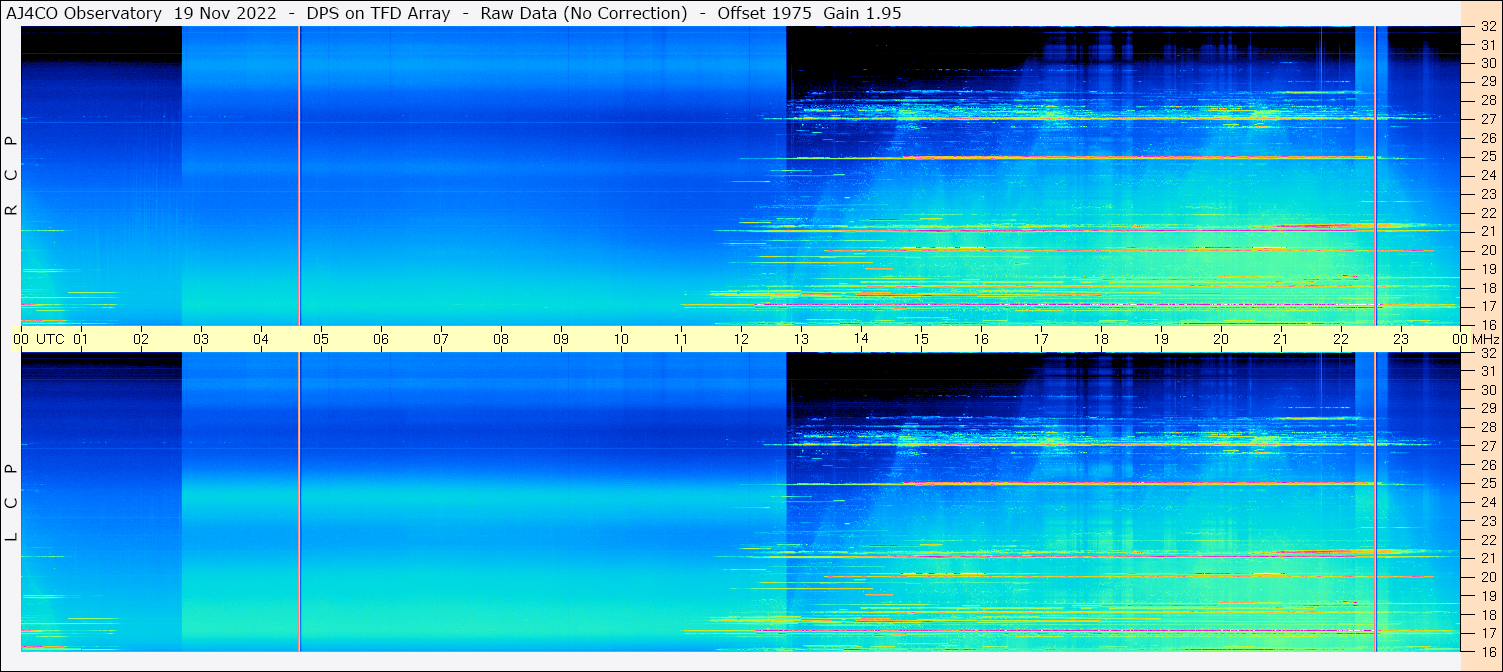This screenshot has height=672, width=1503.
Task: Click the vertical spike near 22:35 UTC in the LCP panel
Action: coord(1375,502)
